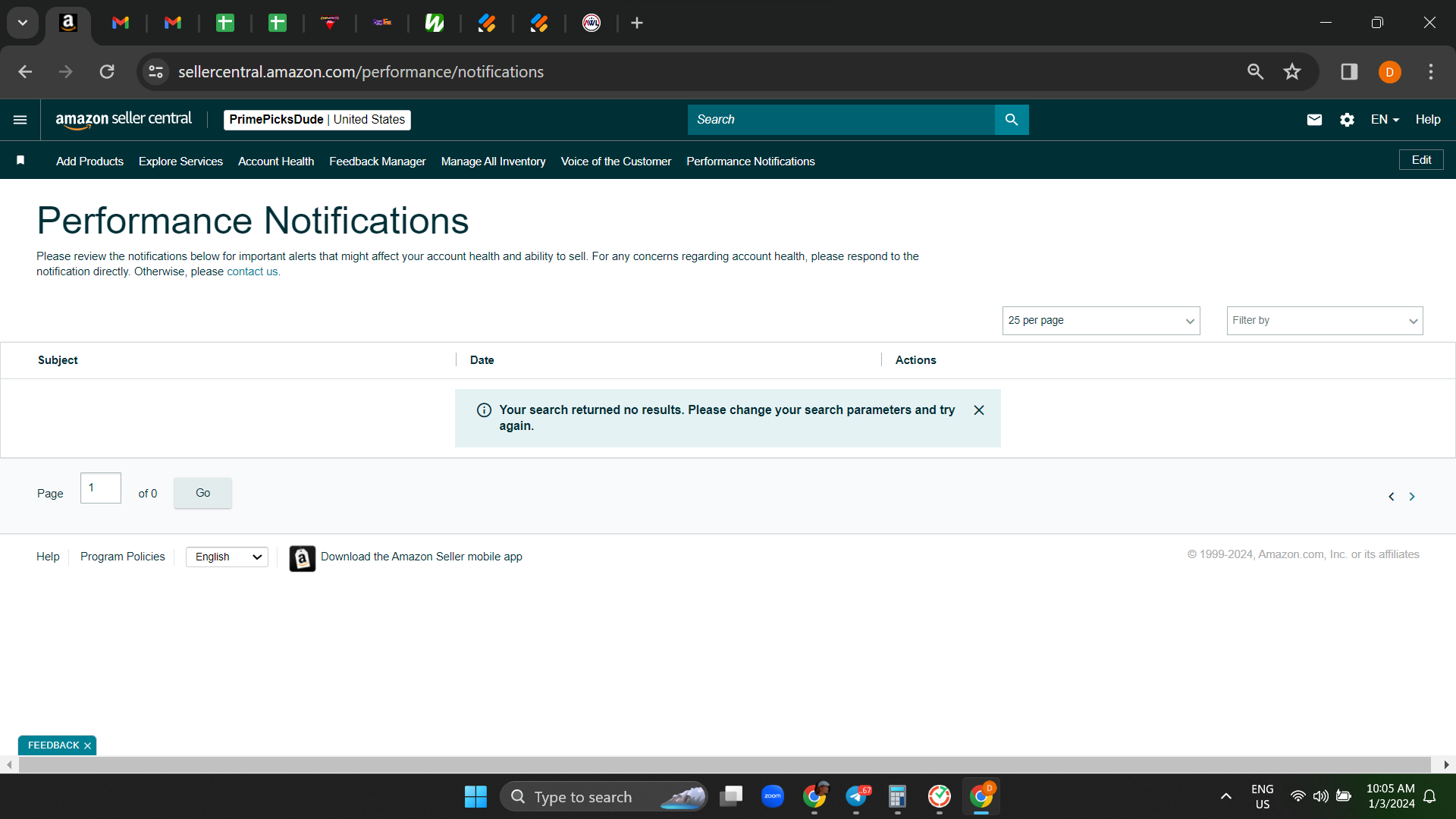This screenshot has width=1456, height=819.
Task: Click the Amazon Seller Central logo
Action: (124, 120)
